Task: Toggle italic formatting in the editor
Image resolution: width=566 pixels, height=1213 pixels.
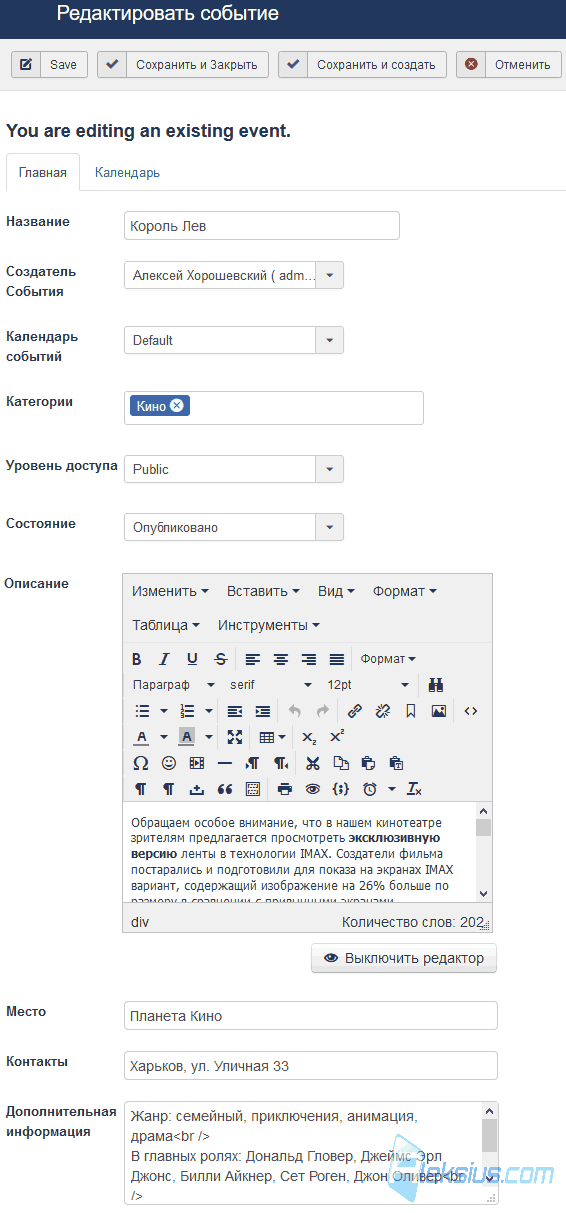Action: click(164, 659)
